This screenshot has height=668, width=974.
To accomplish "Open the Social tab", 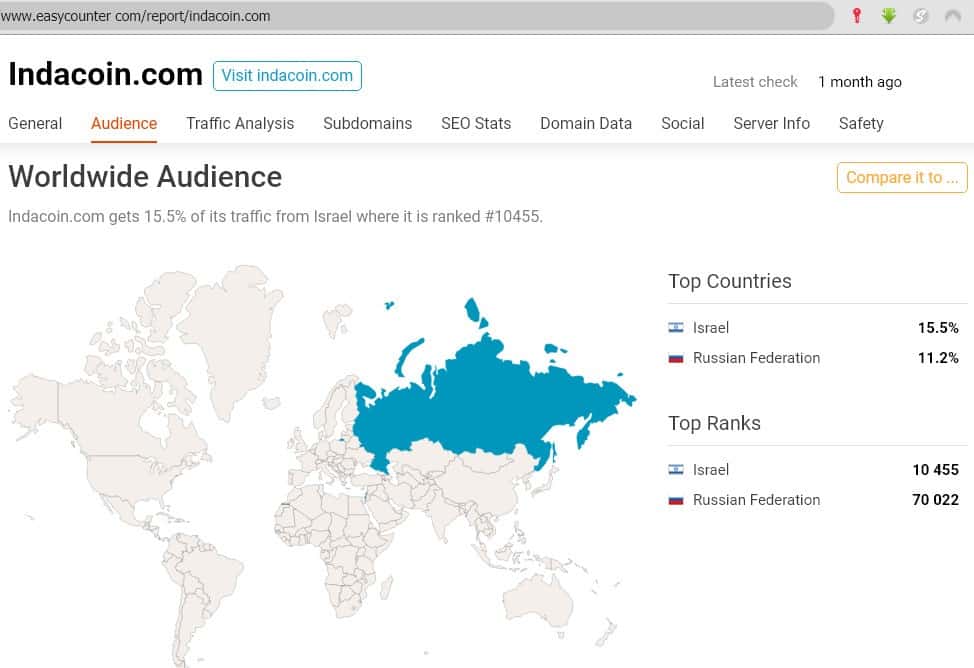I will click(682, 124).
